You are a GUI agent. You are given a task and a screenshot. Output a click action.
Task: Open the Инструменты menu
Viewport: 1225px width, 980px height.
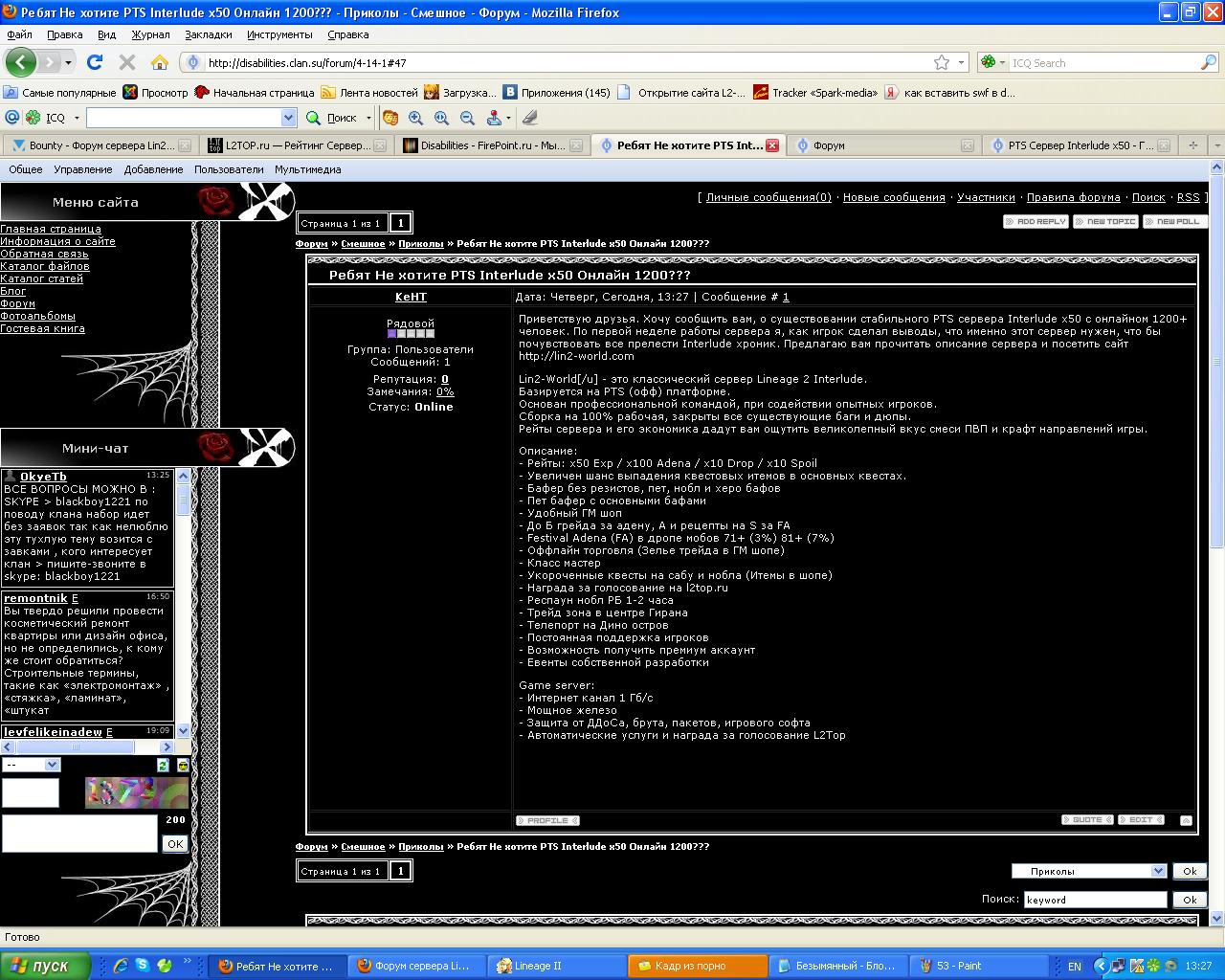(279, 34)
